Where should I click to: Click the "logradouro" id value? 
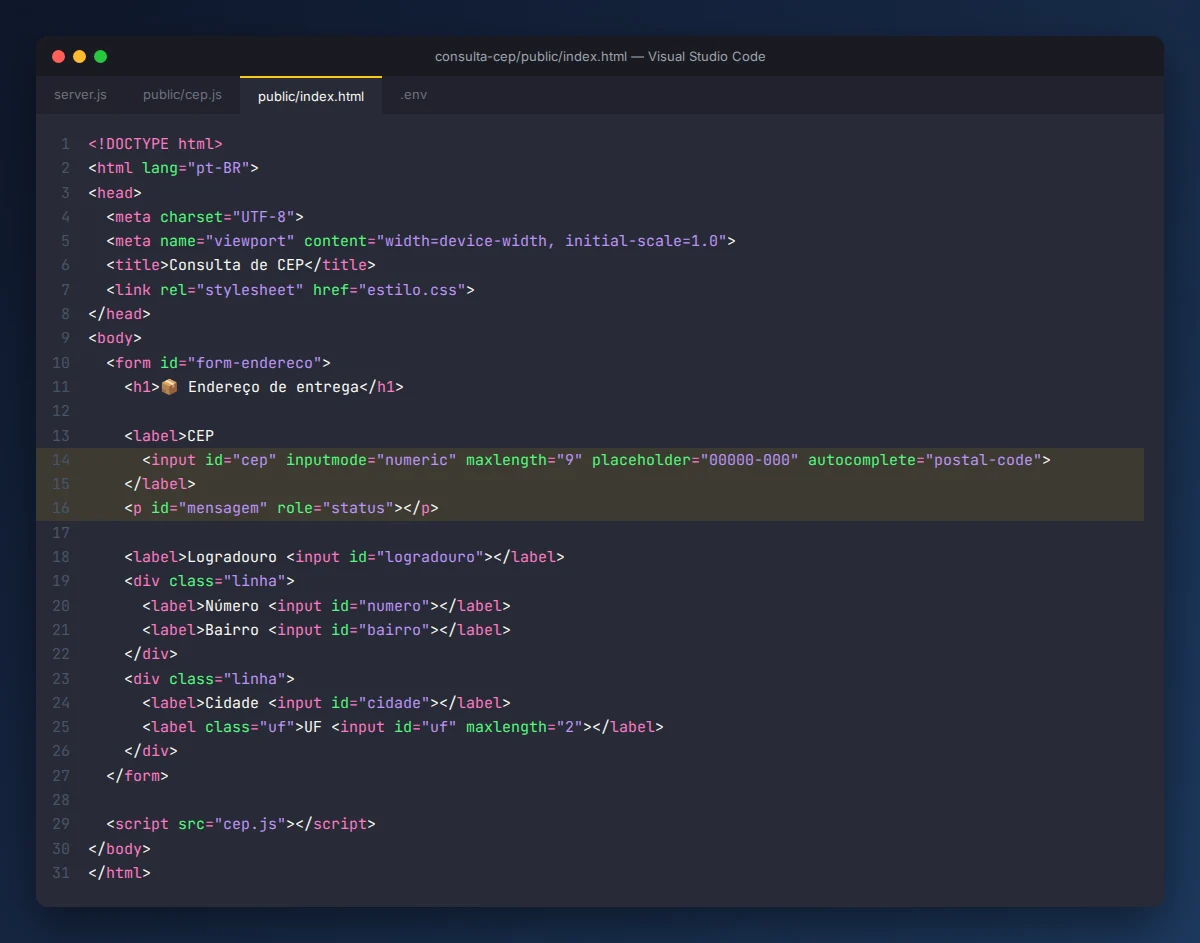click(430, 557)
